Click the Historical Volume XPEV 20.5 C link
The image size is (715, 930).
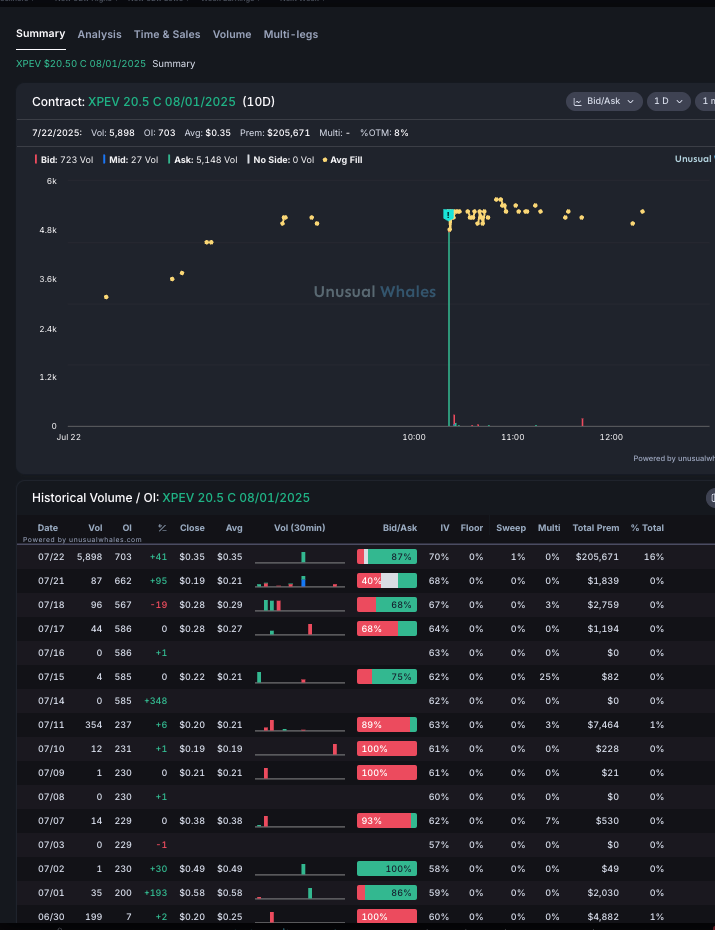pyautogui.click(x=236, y=498)
